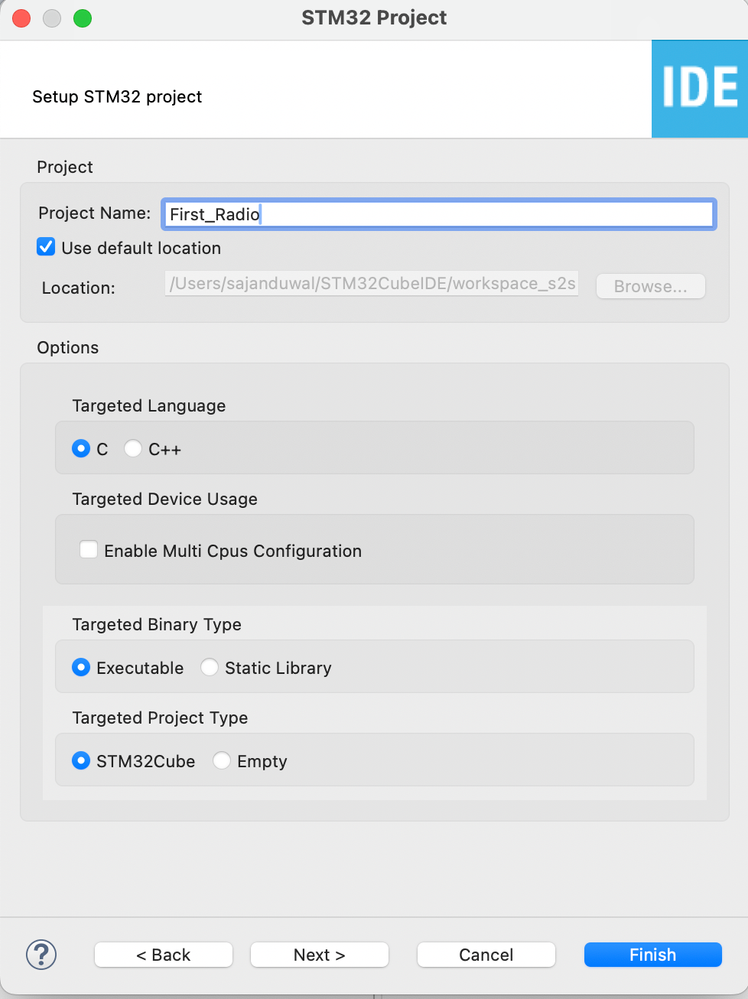Click the help question mark icon
This screenshot has width=748, height=999.
pyautogui.click(x=41, y=954)
